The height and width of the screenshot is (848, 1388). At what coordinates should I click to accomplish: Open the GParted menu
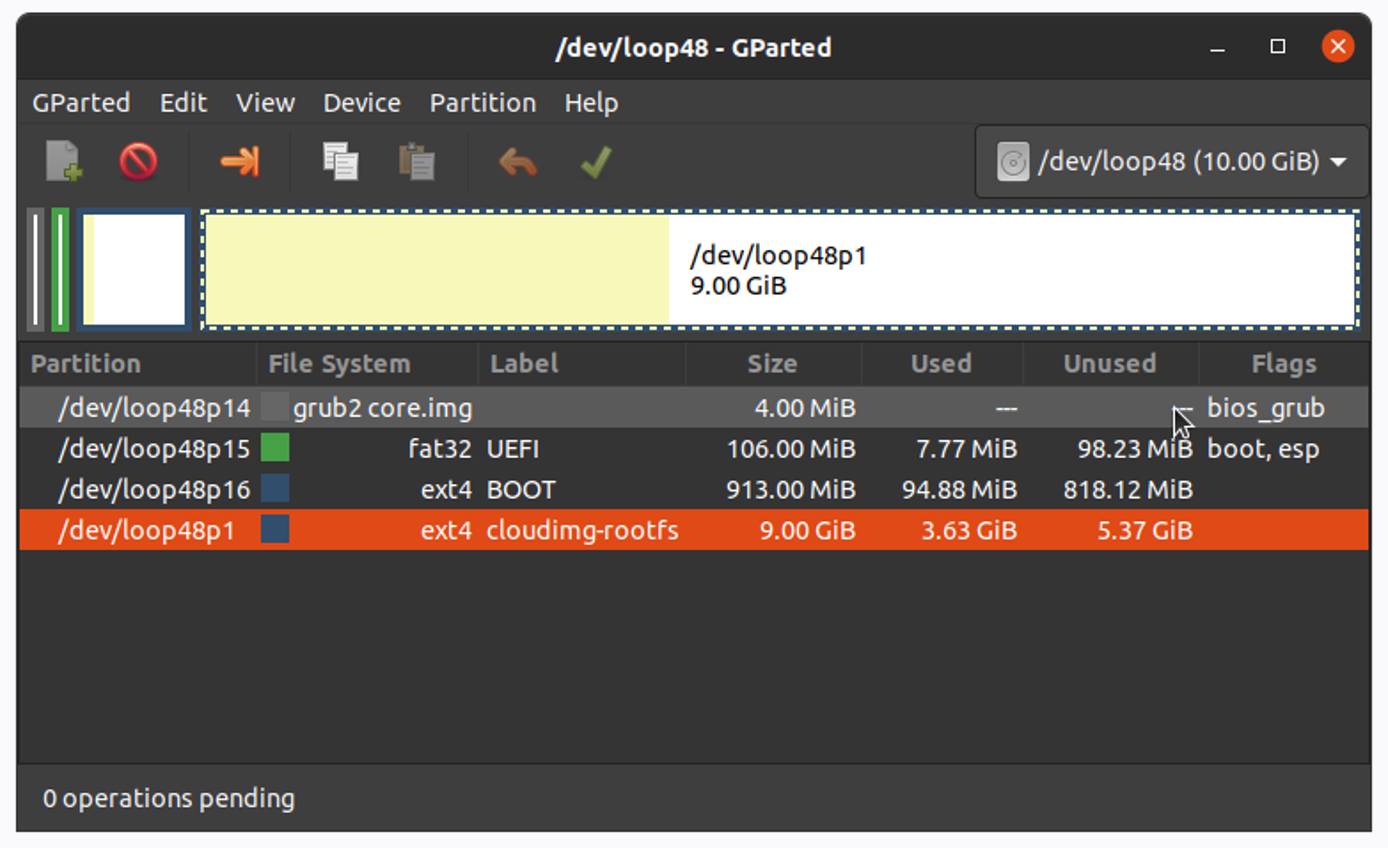[81, 103]
